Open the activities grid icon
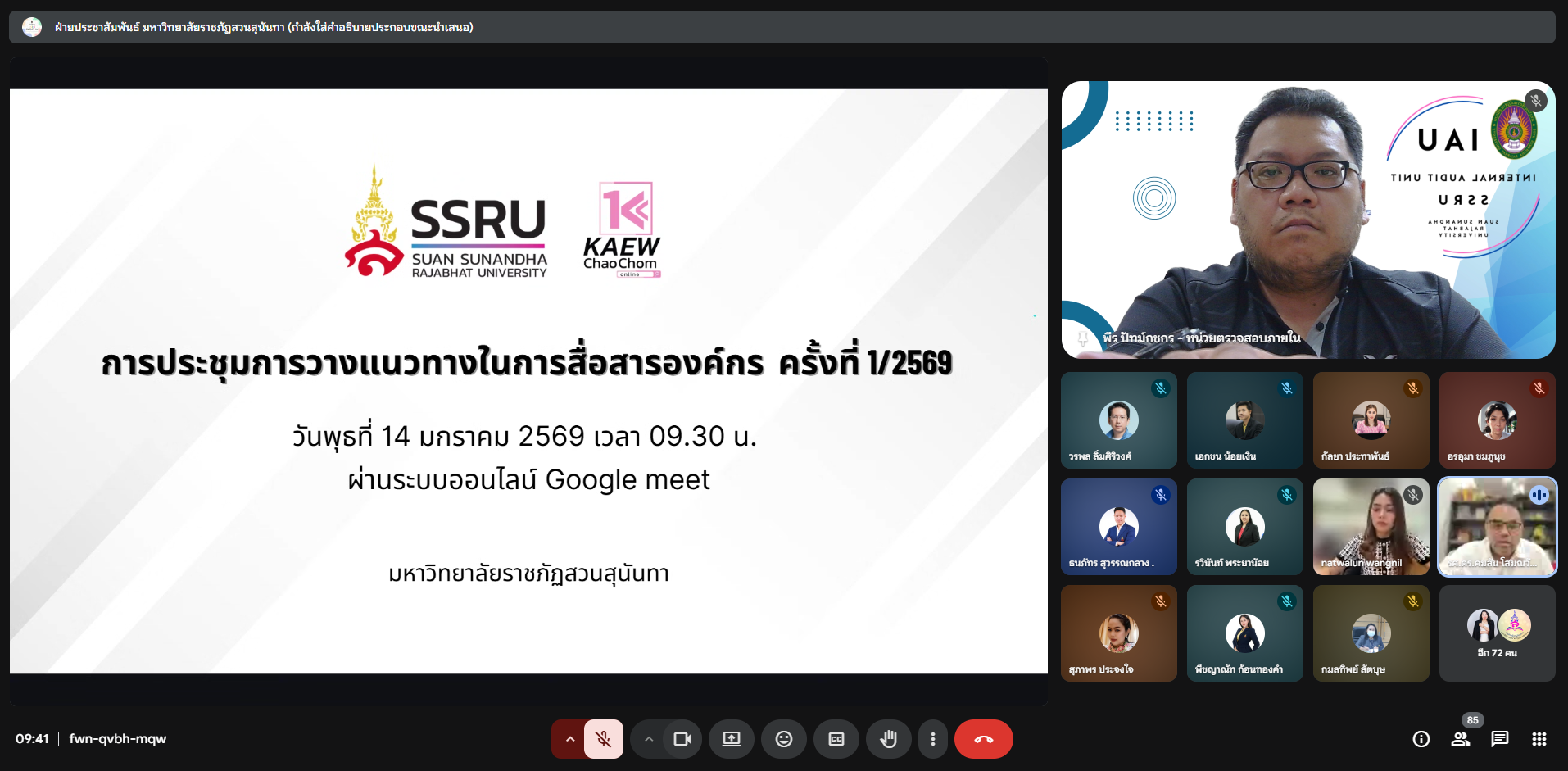Screen dimensions: 1568x771 [x=1539, y=739]
